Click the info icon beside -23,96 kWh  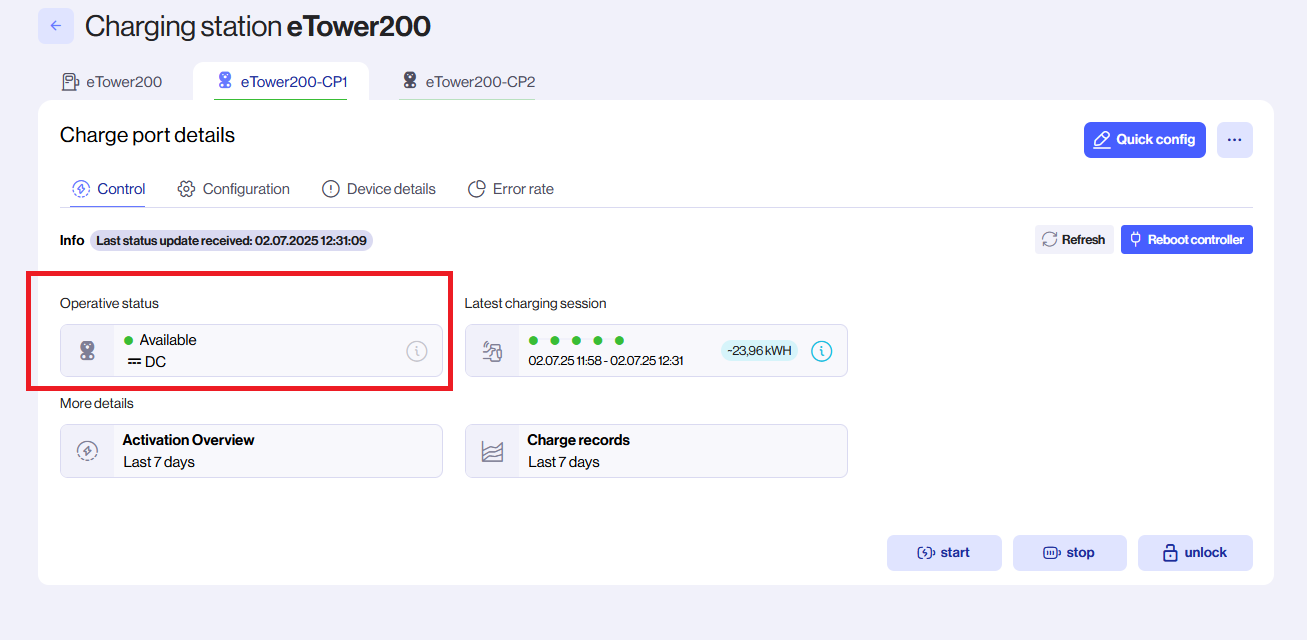[821, 351]
